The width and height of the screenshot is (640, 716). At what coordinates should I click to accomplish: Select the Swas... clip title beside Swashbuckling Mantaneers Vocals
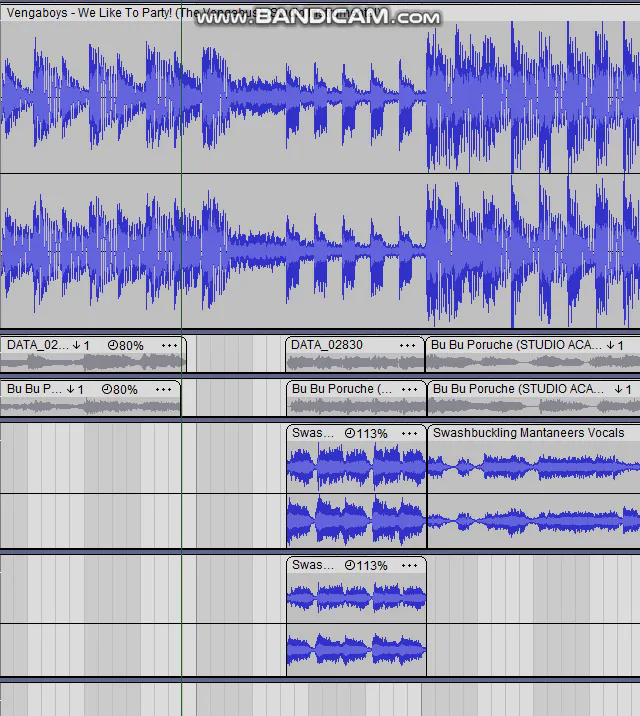[313, 432]
